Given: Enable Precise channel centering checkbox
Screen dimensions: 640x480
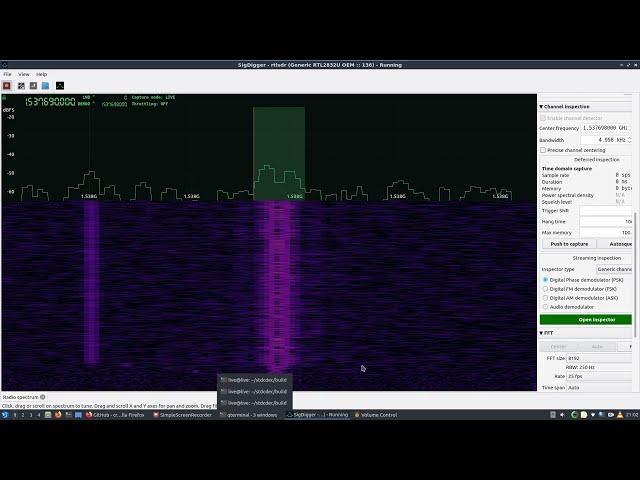Looking at the screenshot, I should click(x=543, y=150).
